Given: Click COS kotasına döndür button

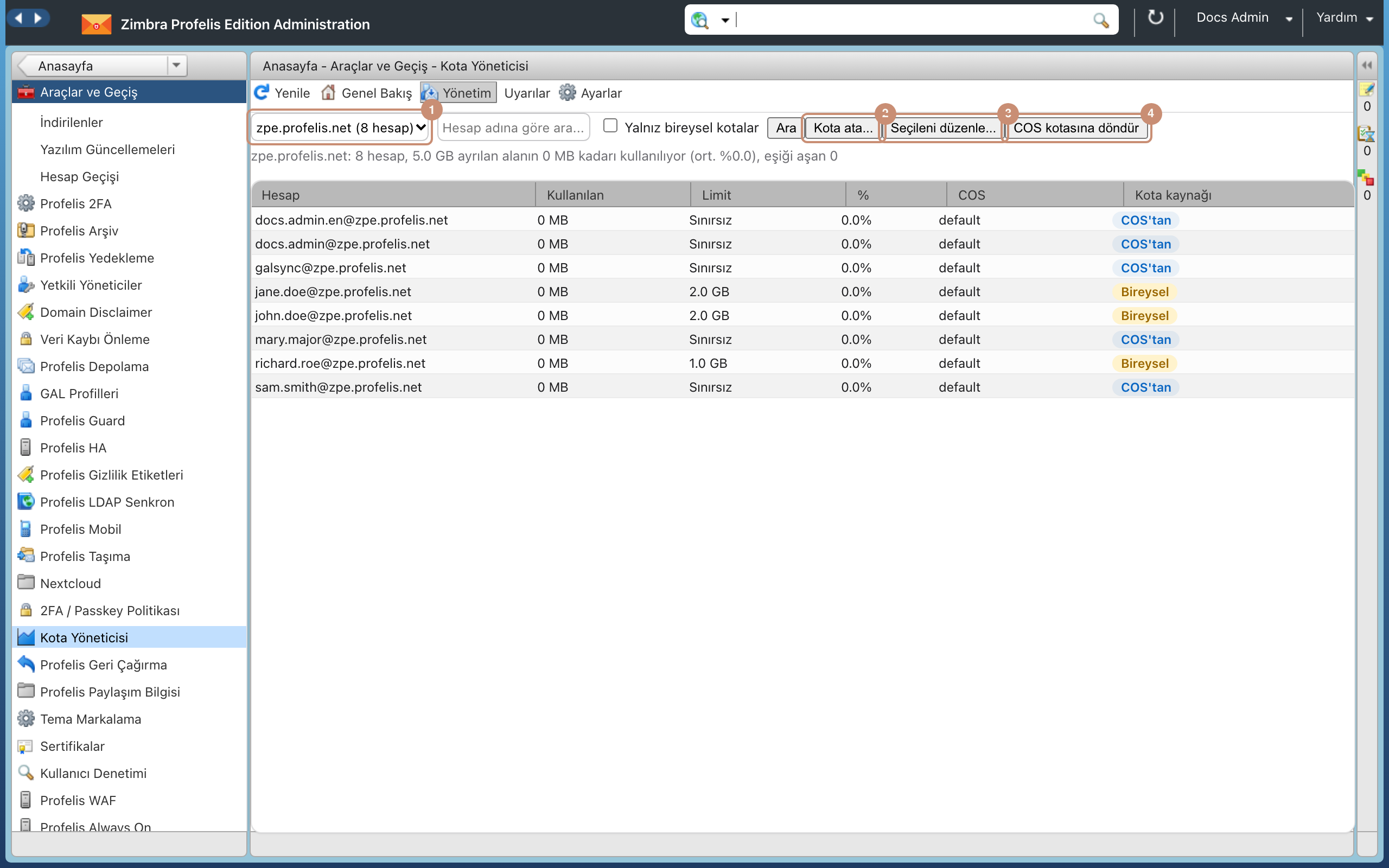Looking at the screenshot, I should coord(1075,127).
